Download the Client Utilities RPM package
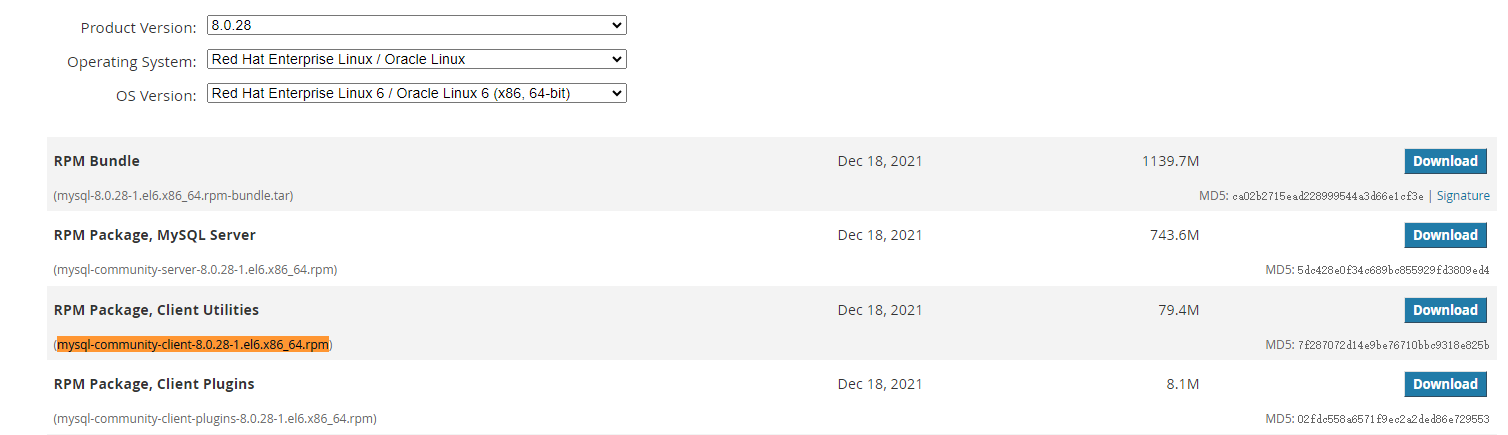Screen dimensions: 1508x435 point(1445,310)
